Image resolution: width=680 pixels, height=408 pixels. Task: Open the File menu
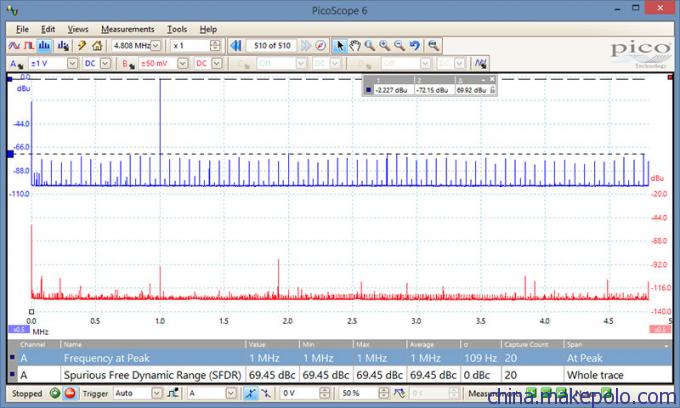coord(22,29)
